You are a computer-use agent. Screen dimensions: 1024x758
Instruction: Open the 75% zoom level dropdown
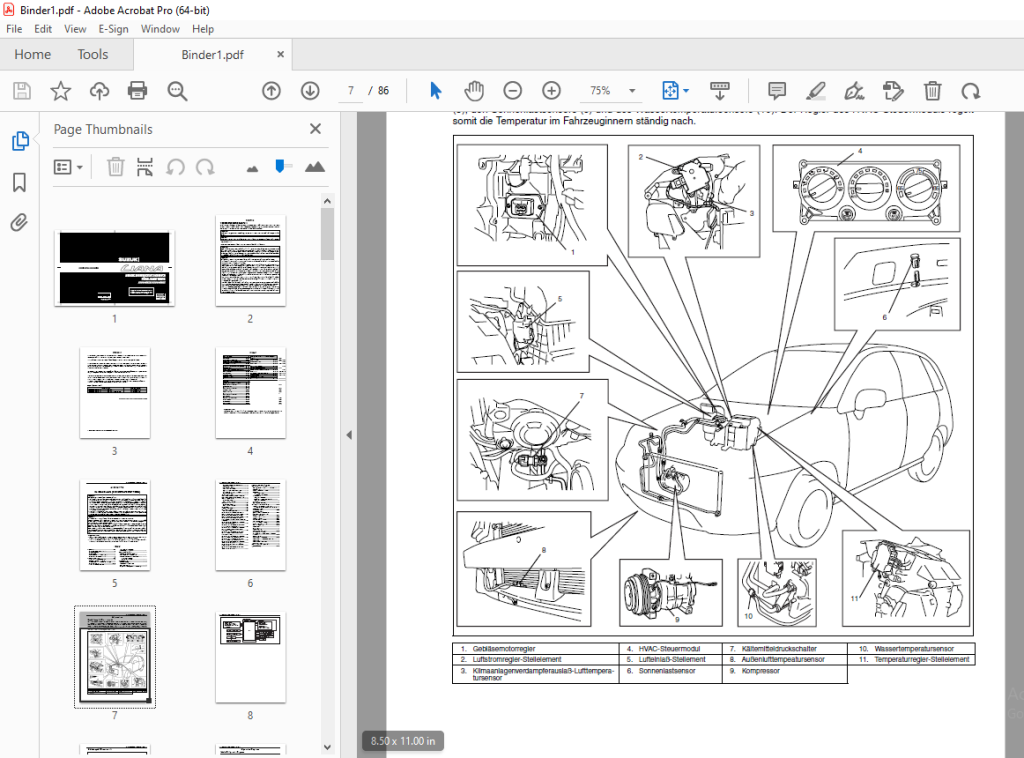click(632, 91)
